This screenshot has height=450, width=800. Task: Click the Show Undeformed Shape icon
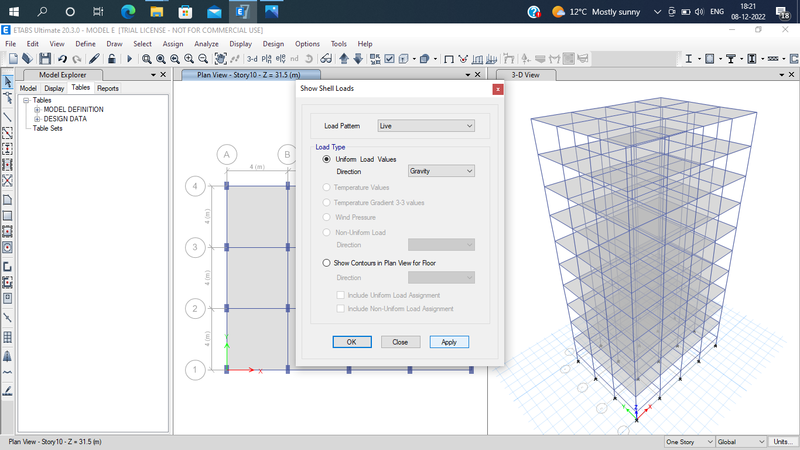click(448, 59)
